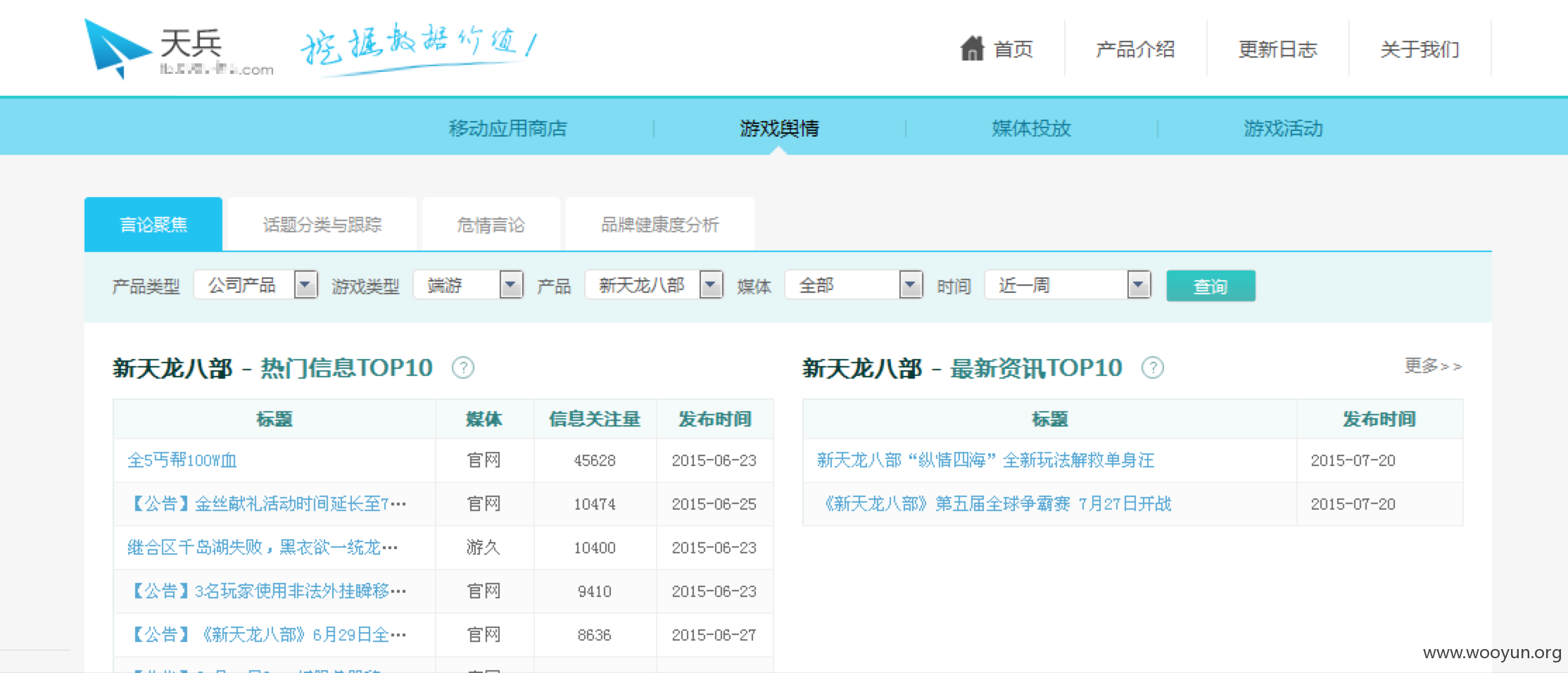1568x673 pixels.
Task: Click help icon next to 最新资讯TOP10
Action: [x=1152, y=367]
